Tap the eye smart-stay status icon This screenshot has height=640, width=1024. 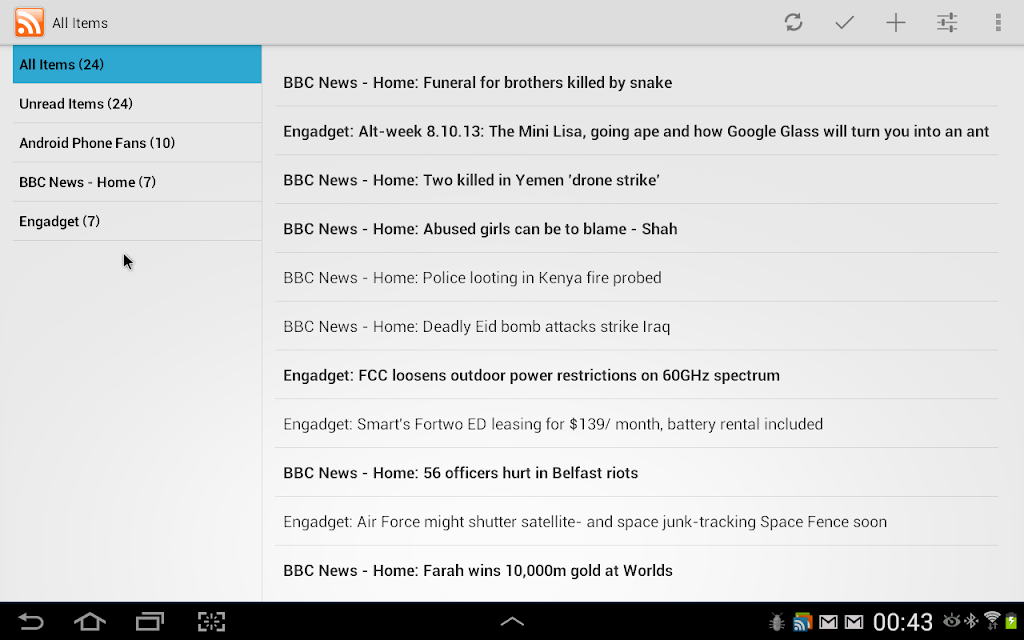click(x=952, y=620)
